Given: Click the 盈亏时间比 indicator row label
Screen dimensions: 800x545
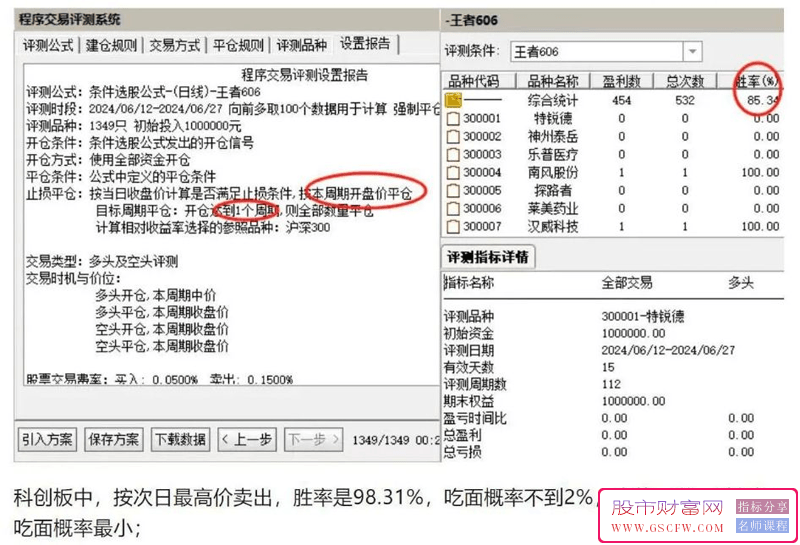Looking at the screenshot, I should pos(475,418).
